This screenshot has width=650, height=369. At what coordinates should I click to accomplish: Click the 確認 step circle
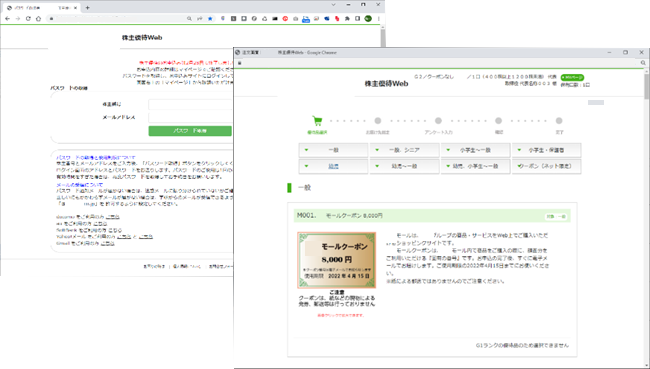pyautogui.click(x=499, y=121)
